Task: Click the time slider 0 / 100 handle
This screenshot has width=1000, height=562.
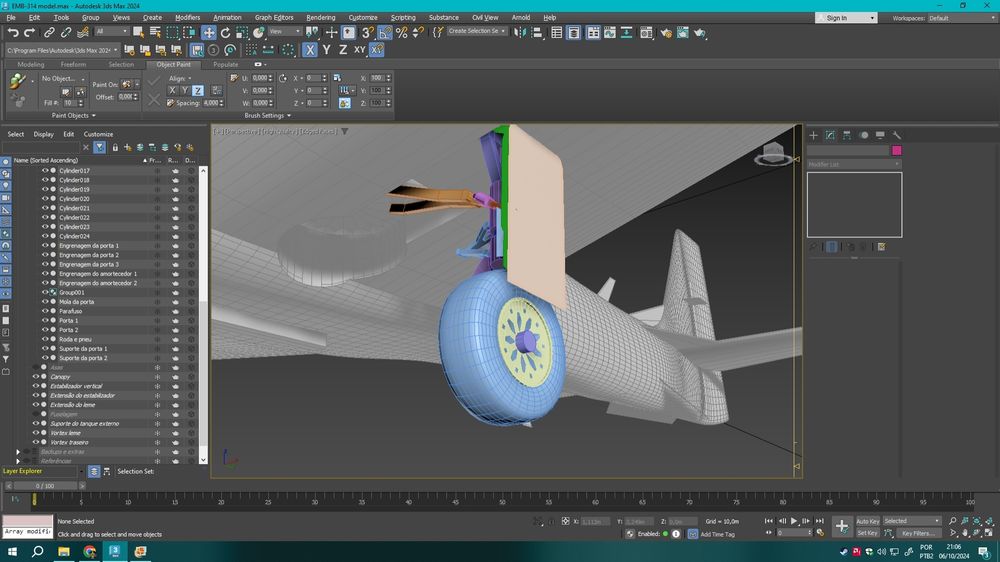Action: pos(45,485)
